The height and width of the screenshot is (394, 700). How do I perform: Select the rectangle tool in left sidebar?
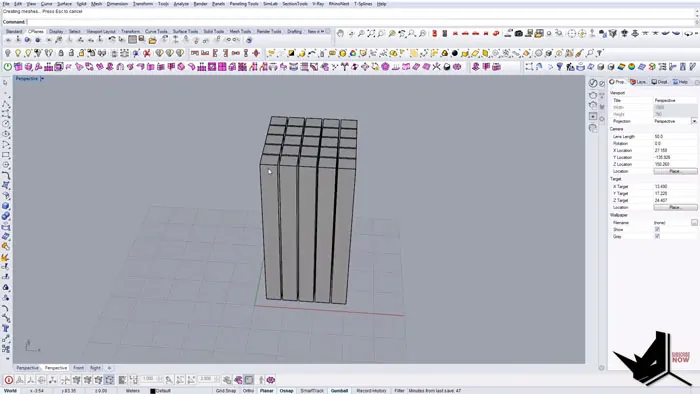point(5,155)
